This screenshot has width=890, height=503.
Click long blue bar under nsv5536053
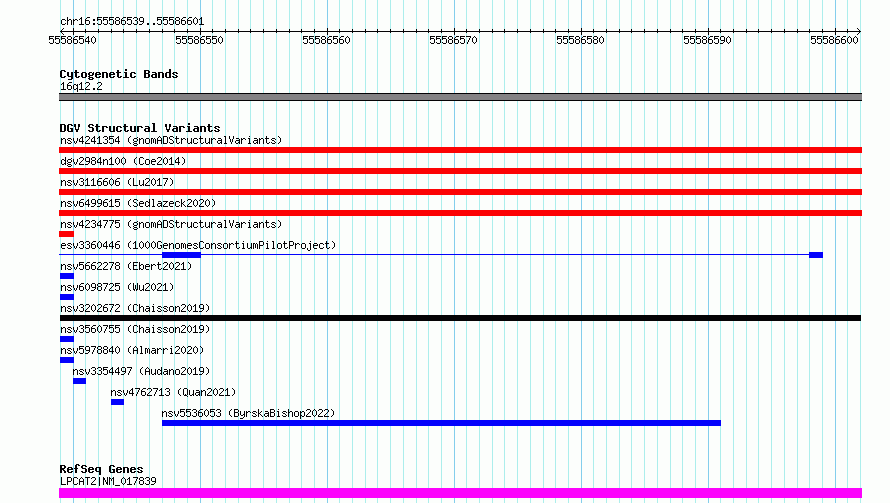(442, 423)
